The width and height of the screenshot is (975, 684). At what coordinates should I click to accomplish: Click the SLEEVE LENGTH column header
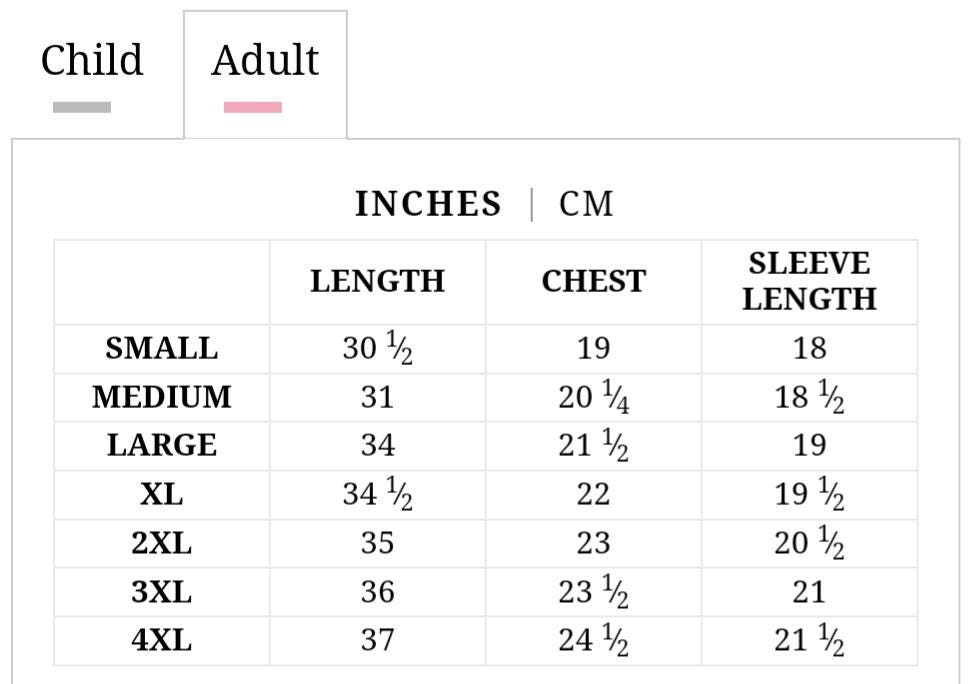[x=810, y=281]
